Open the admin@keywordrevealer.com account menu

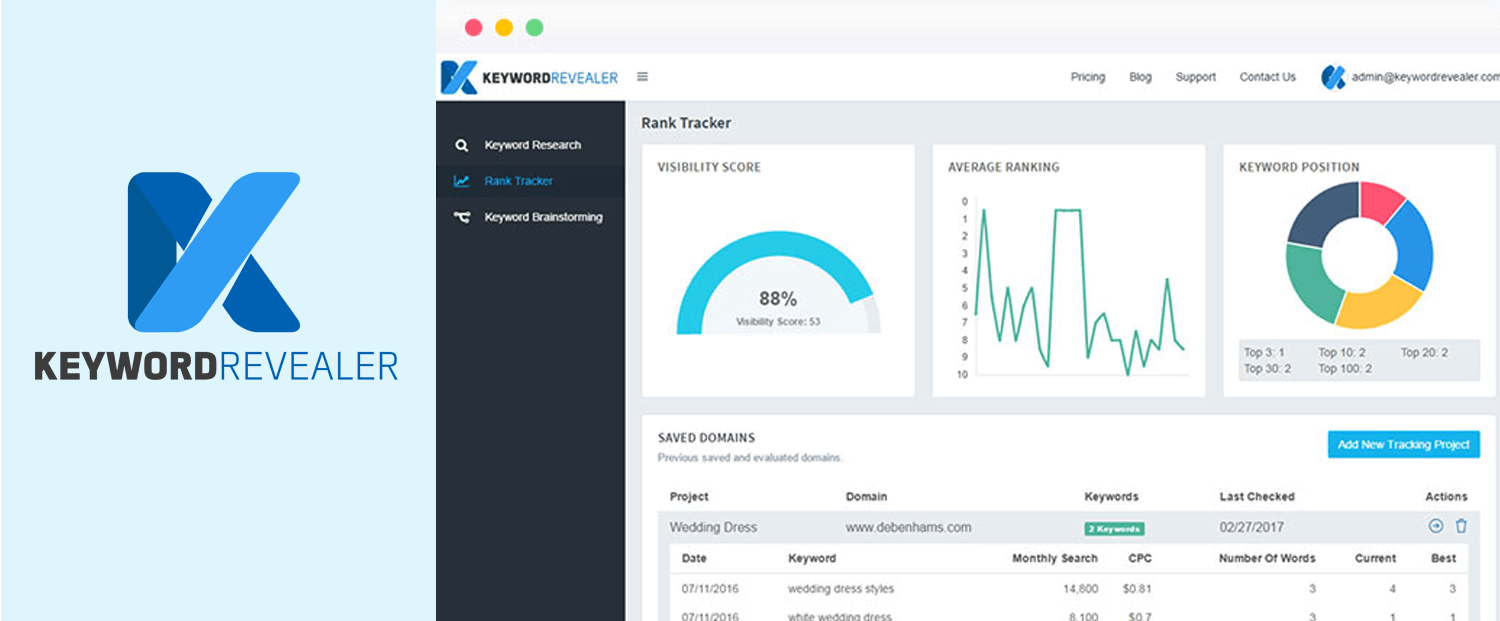pos(1424,77)
